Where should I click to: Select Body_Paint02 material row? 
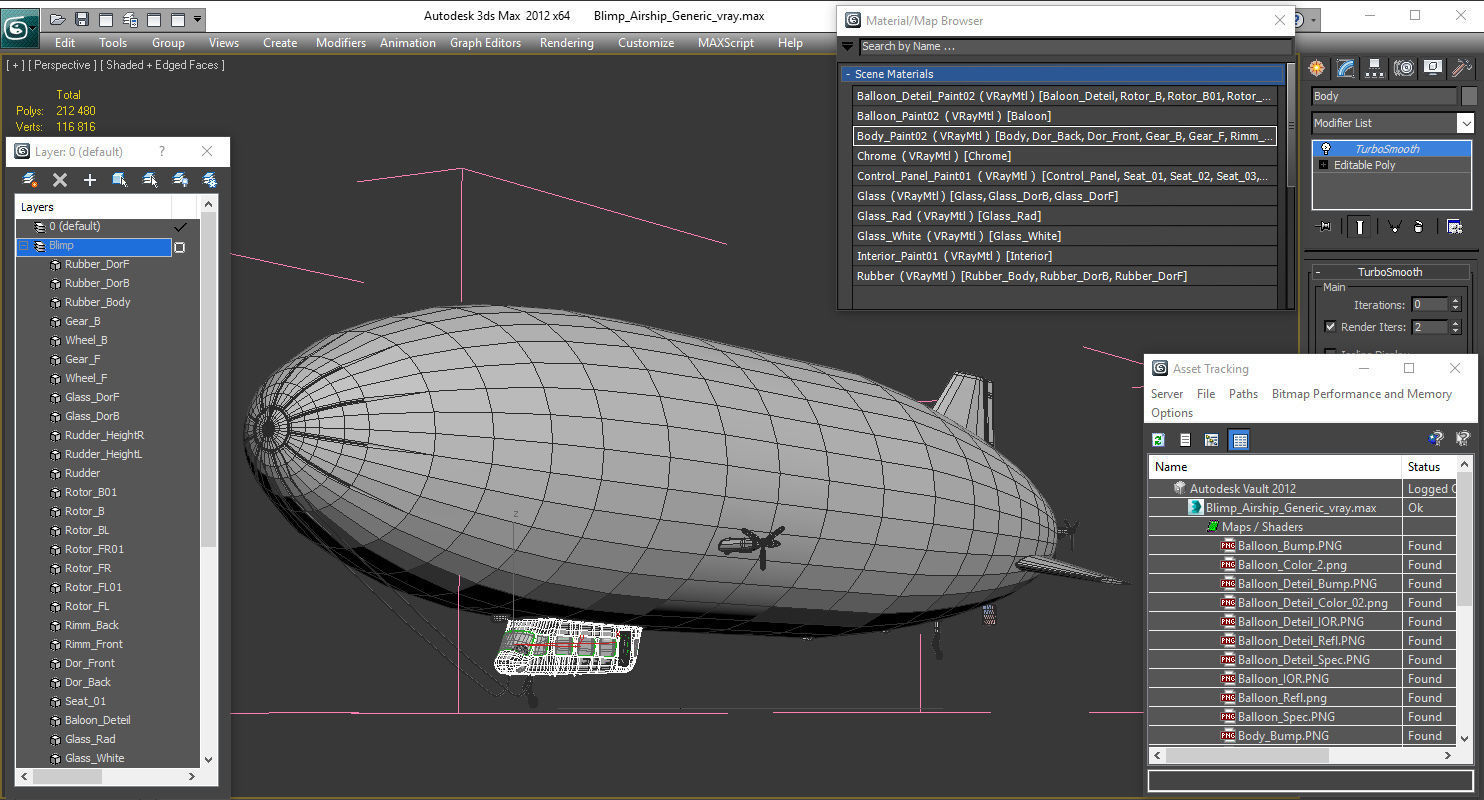point(1065,136)
